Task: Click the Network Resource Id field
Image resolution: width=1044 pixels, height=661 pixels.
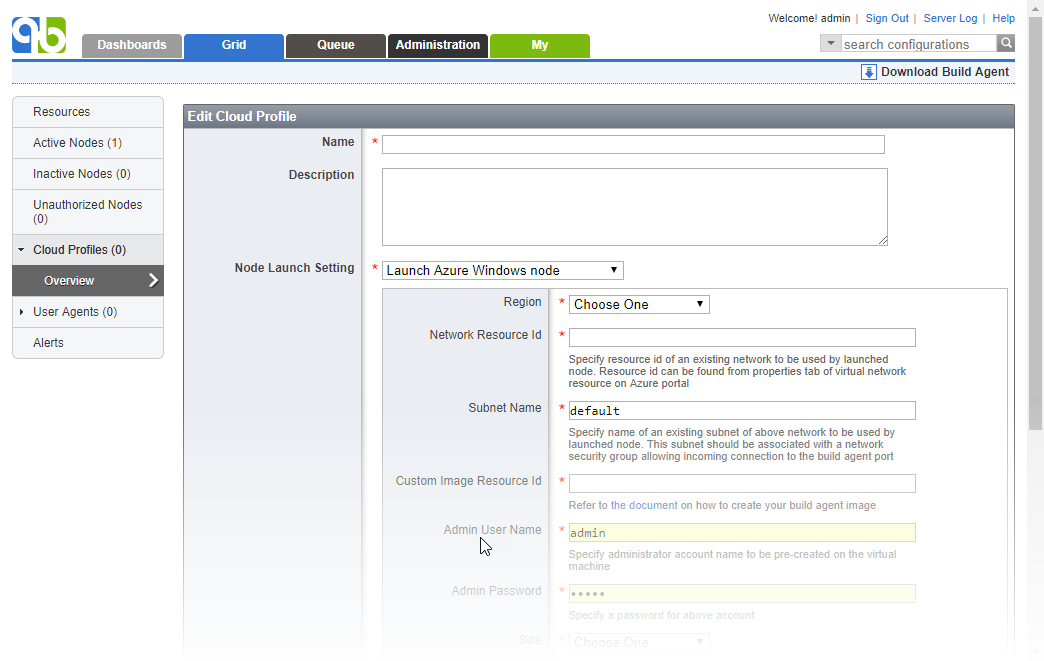Action: click(742, 337)
